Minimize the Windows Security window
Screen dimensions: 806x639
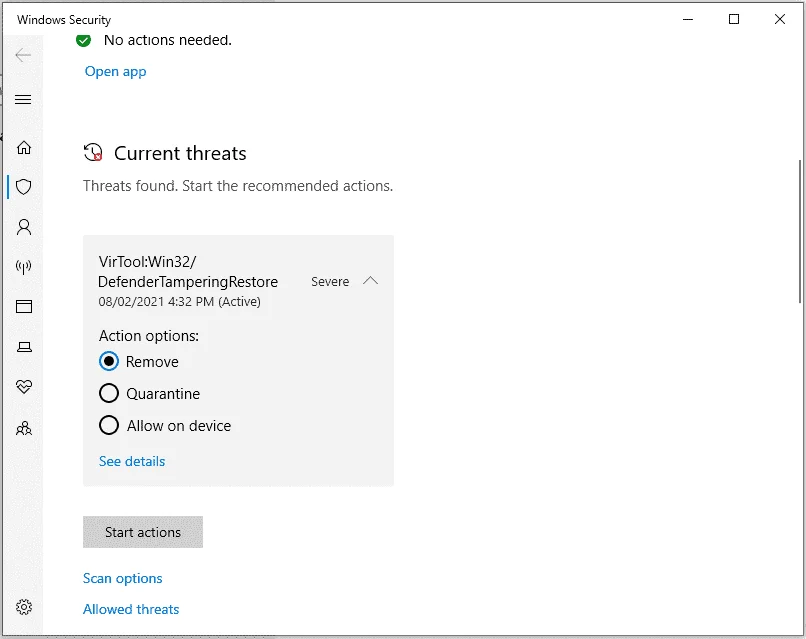pos(688,20)
